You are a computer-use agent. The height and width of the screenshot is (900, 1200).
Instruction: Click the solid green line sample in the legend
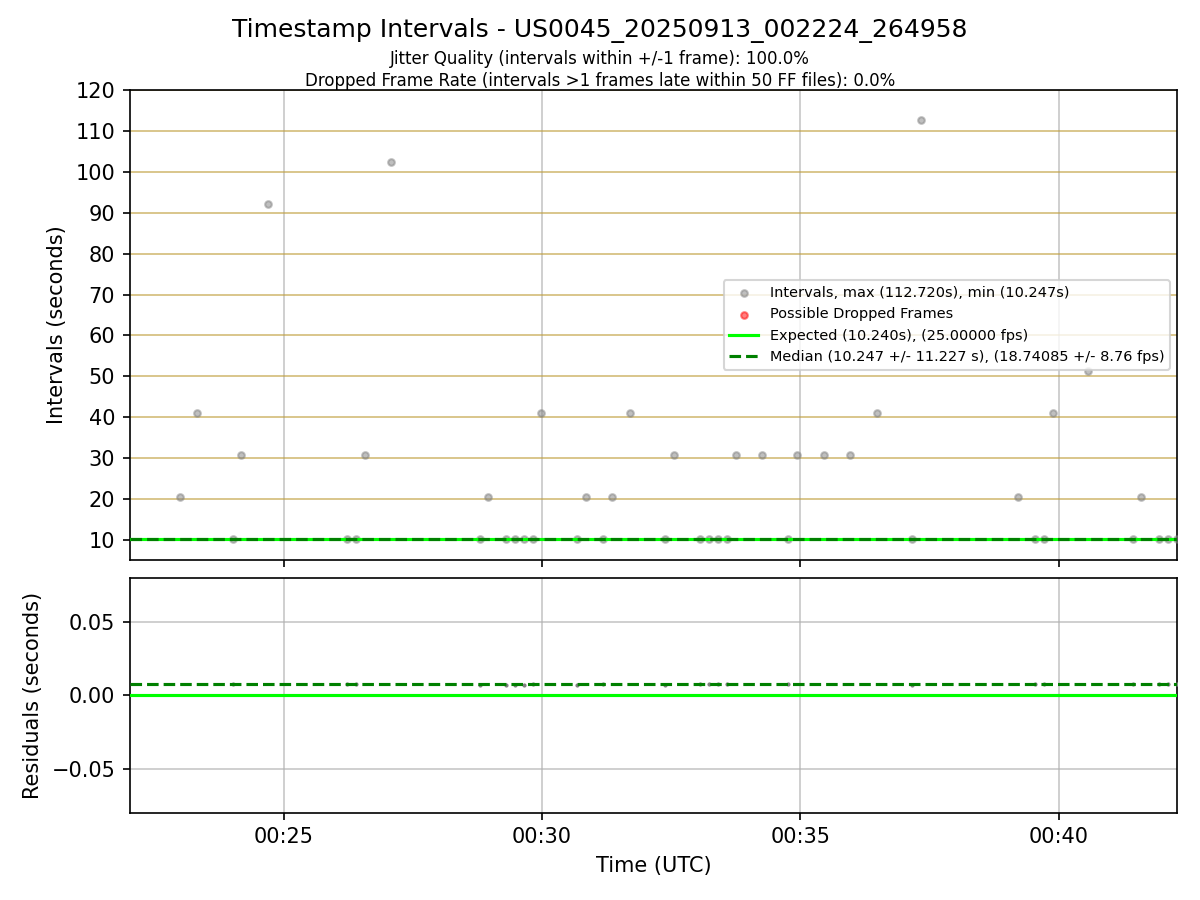pyautogui.click(x=744, y=335)
